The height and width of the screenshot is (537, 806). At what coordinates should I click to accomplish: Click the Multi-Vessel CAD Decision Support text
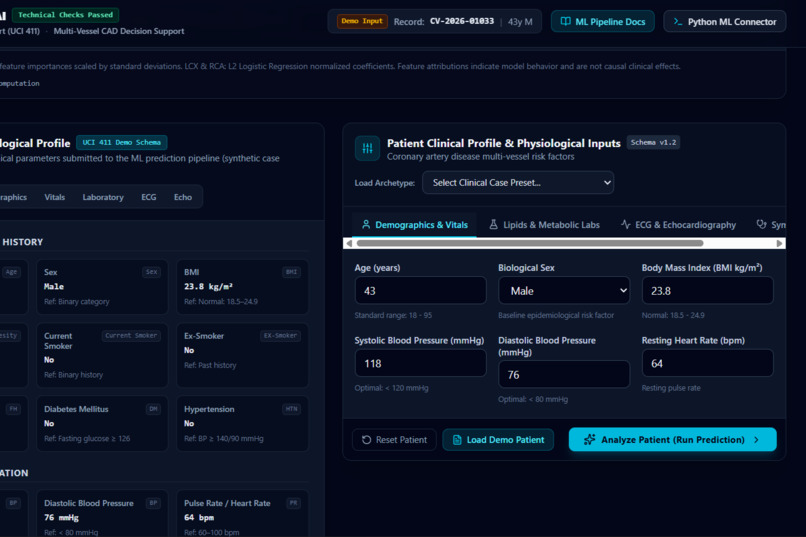point(119,31)
